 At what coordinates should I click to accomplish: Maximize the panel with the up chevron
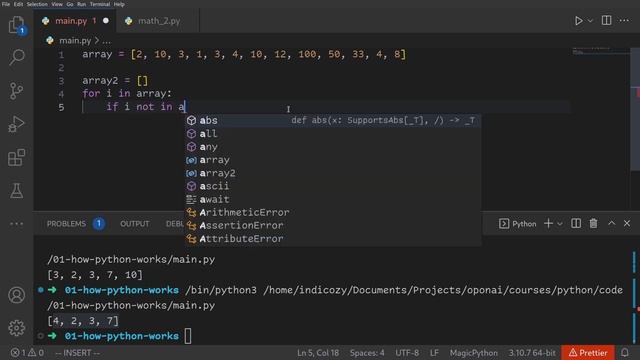pyautogui.click(x=611, y=223)
